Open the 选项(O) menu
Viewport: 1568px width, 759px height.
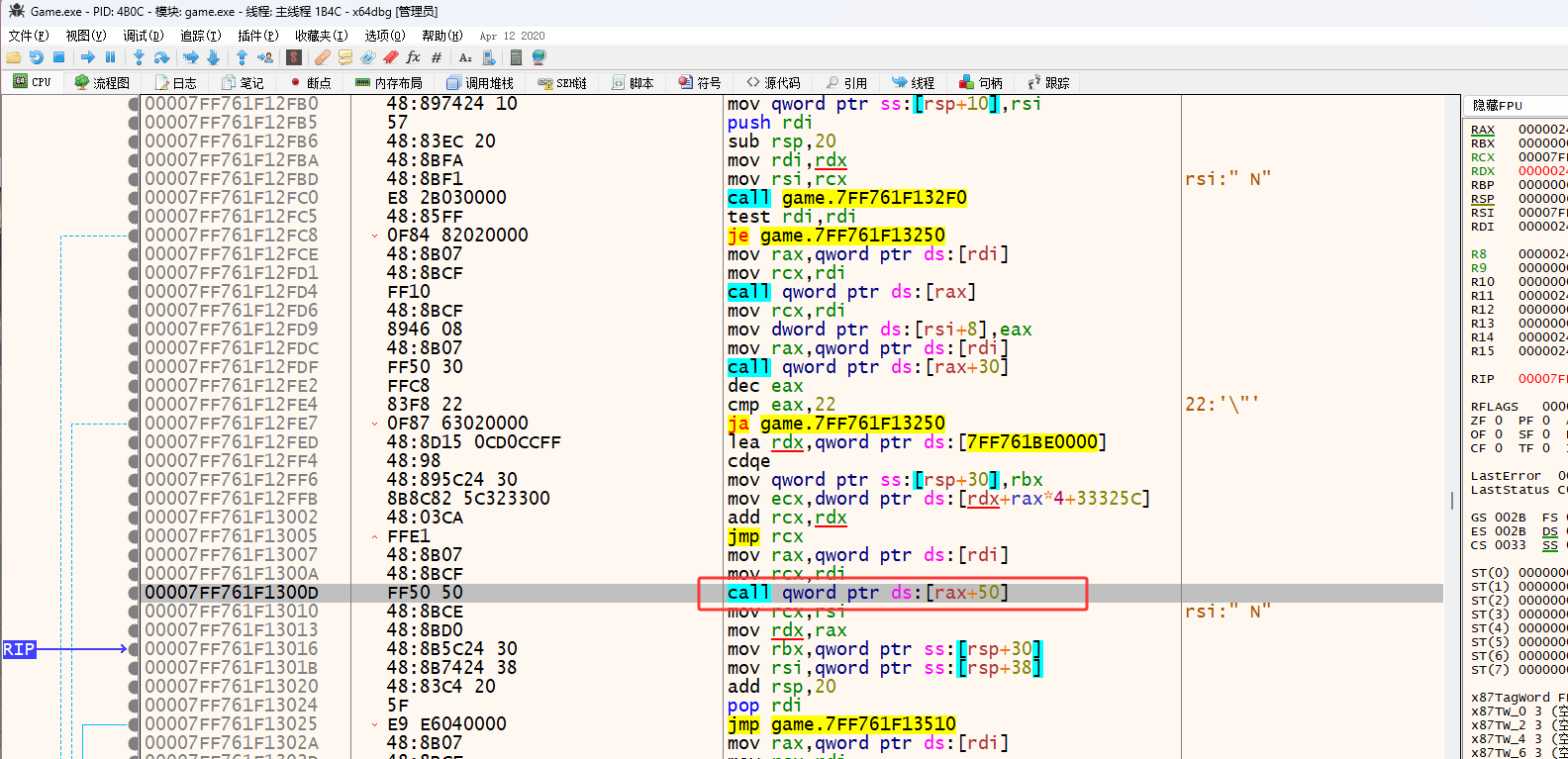(385, 36)
